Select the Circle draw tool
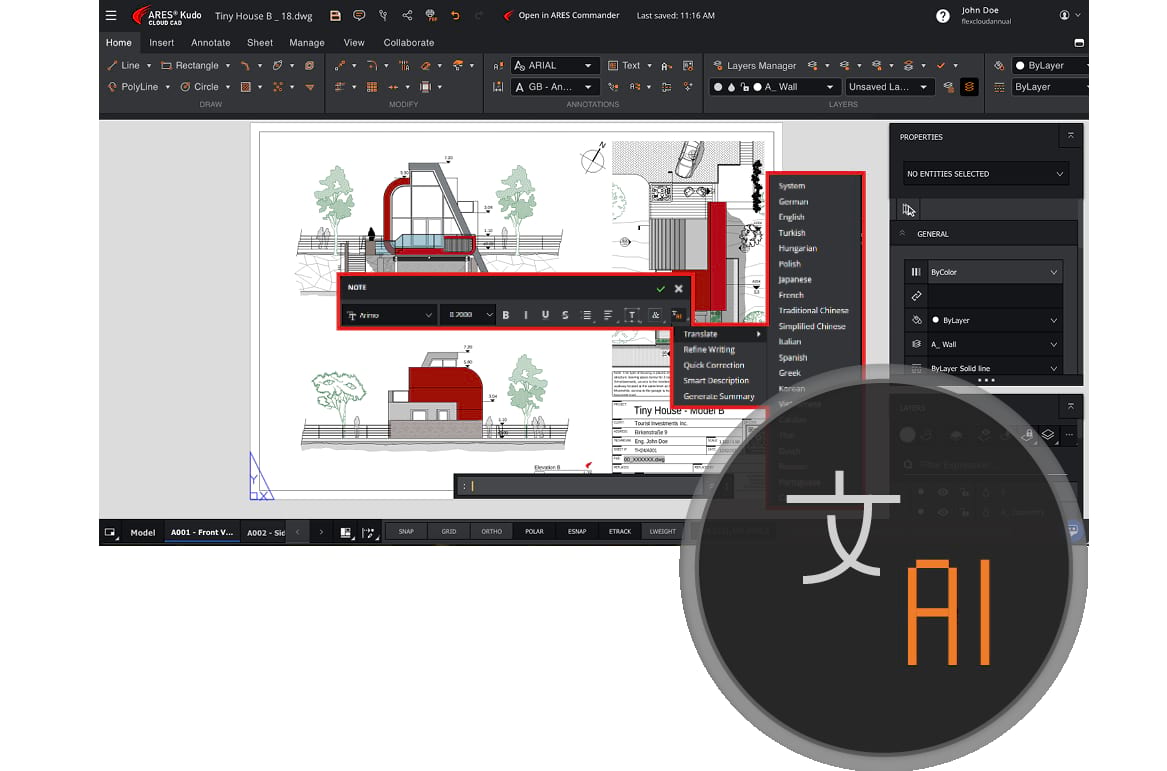 coord(199,86)
